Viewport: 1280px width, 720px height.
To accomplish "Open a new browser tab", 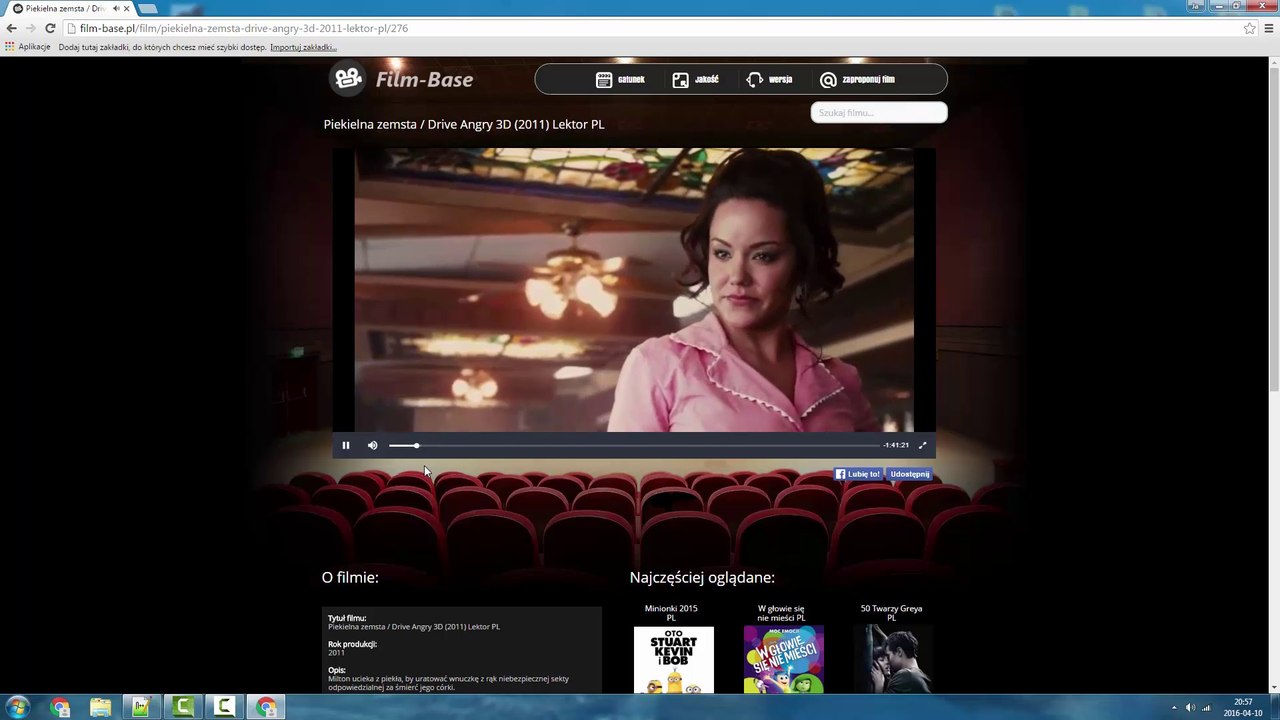I will 148,8.
